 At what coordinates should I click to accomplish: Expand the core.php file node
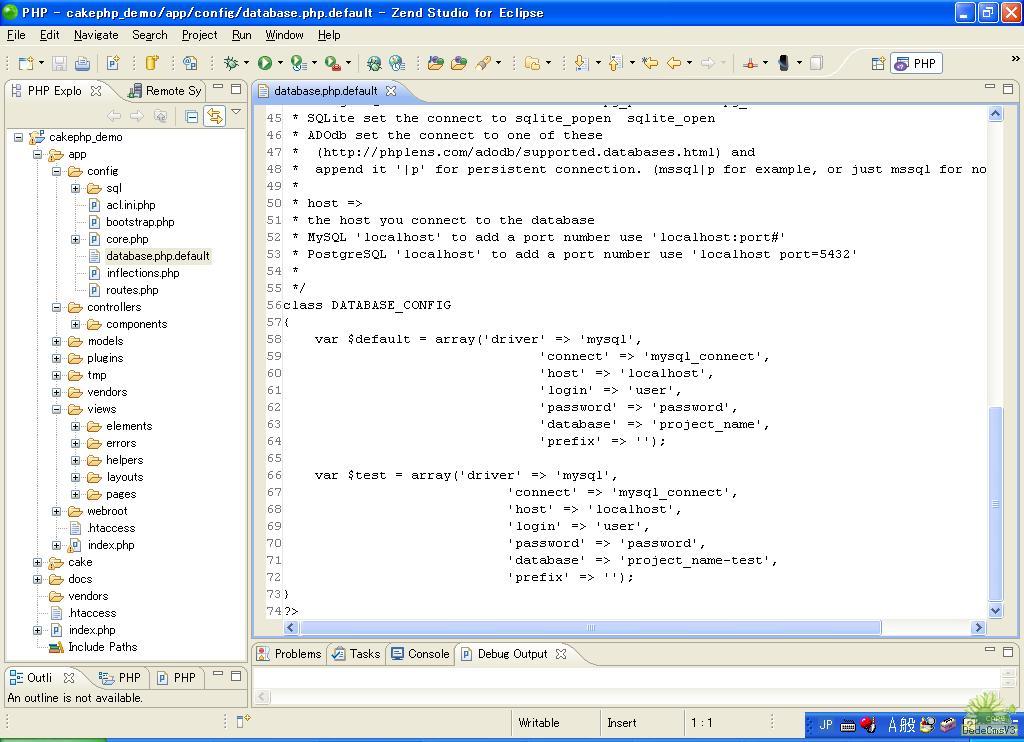click(x=76, y=239)
